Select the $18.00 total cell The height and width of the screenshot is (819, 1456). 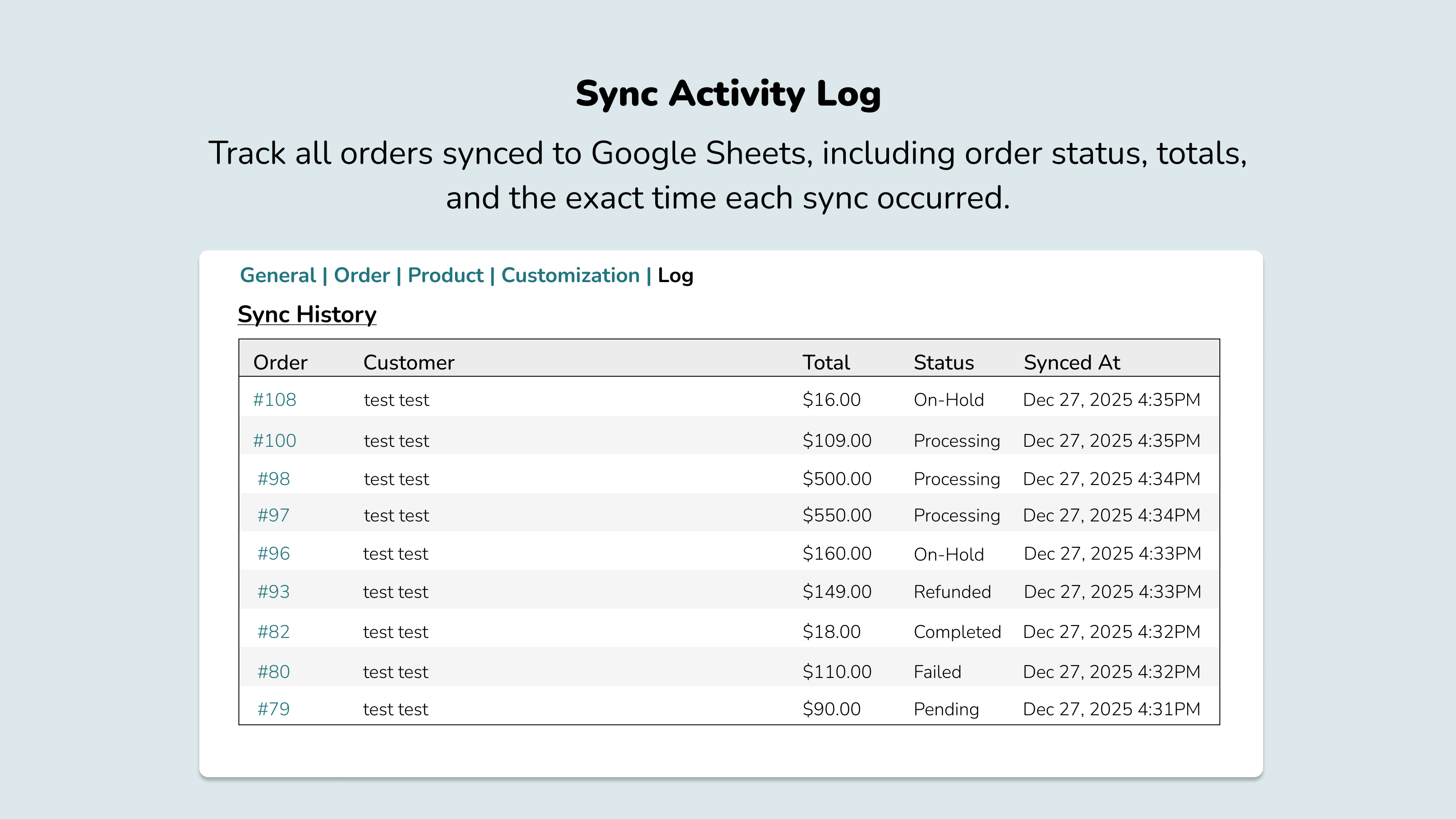click(x=831, y=632)
